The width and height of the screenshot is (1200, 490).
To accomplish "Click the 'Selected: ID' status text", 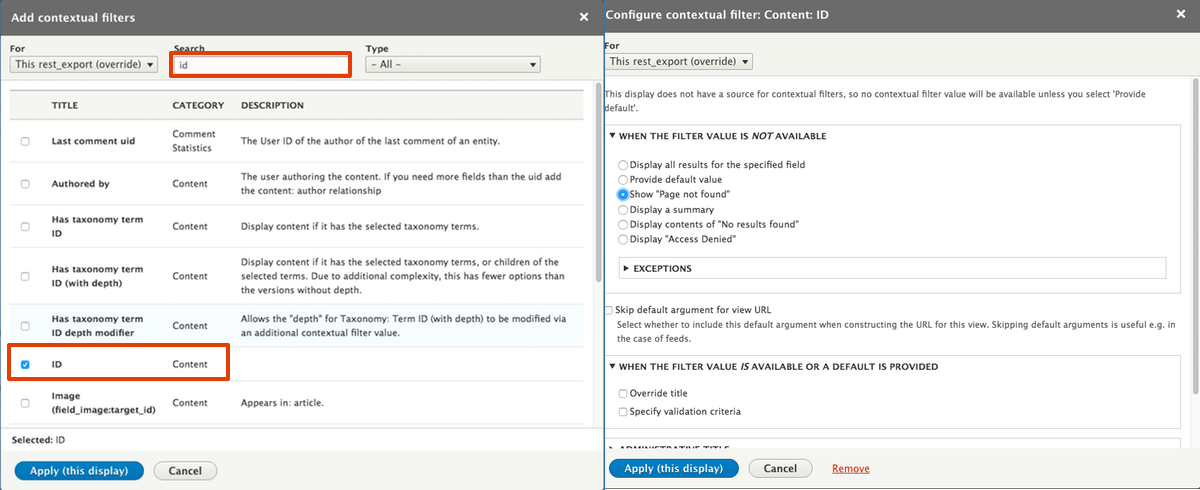I will 39,439.
